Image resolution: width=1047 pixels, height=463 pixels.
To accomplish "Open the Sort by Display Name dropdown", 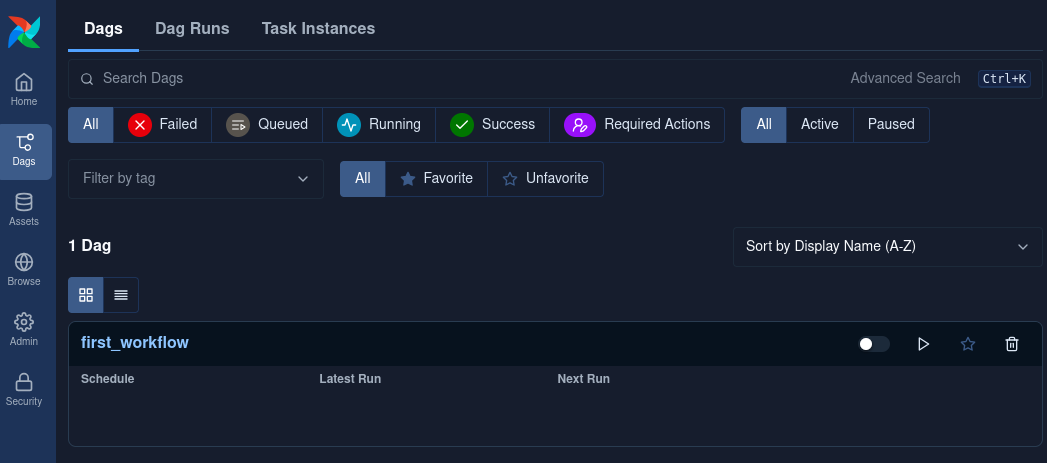I will coord(887,247).
